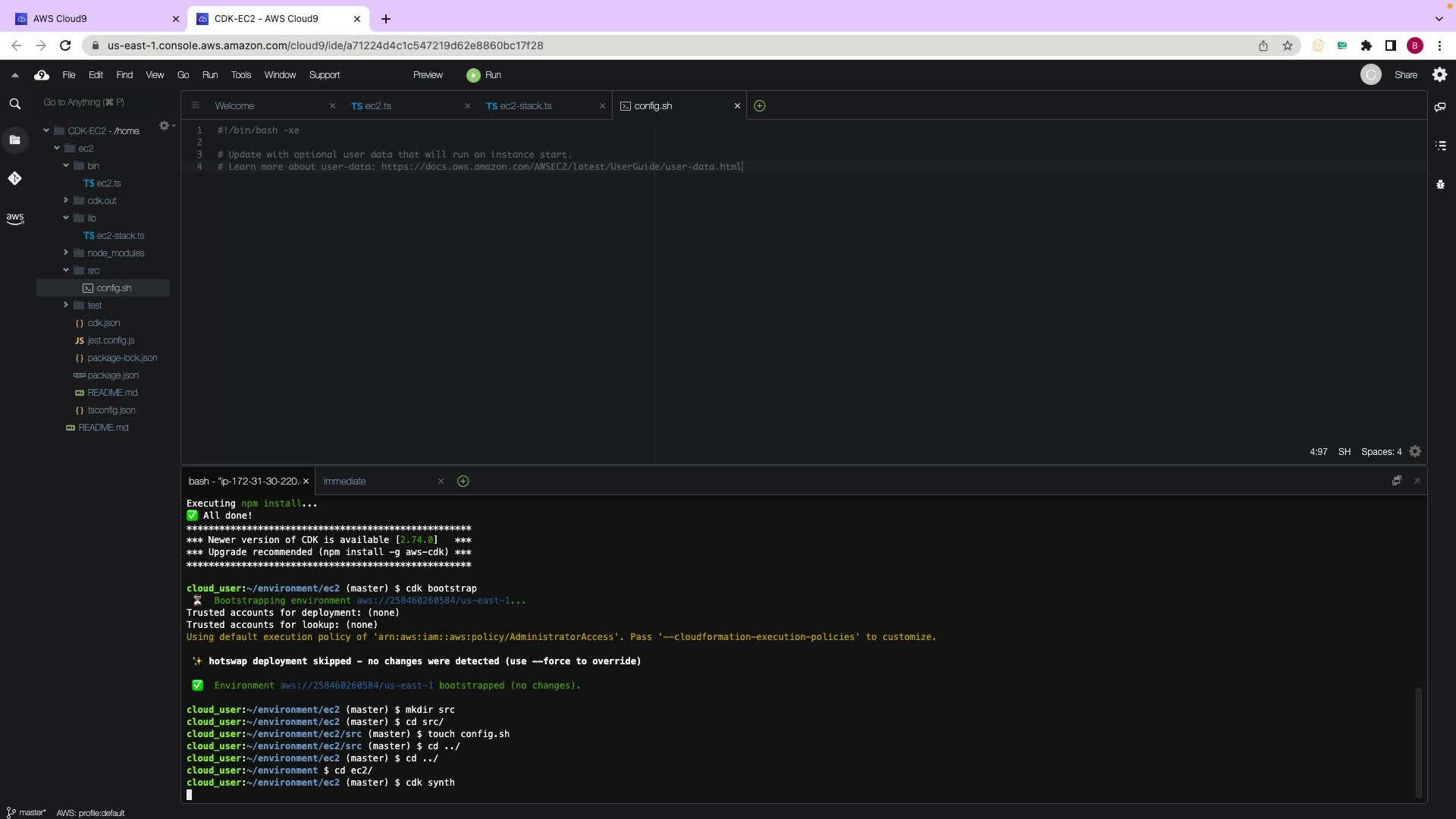Collapse the src folder
The image size is (1456, 819).
(x=66, y=271)
